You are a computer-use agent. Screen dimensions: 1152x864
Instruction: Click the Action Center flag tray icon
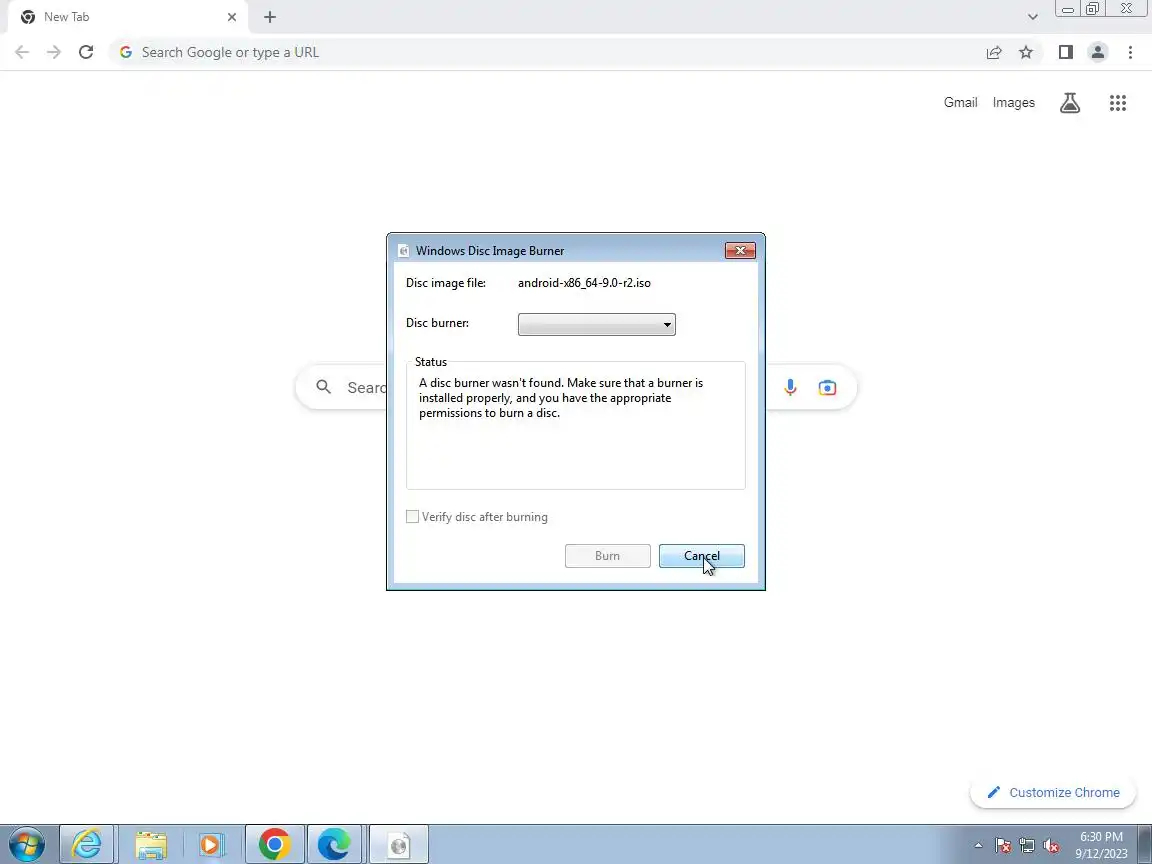[1002, 846]
